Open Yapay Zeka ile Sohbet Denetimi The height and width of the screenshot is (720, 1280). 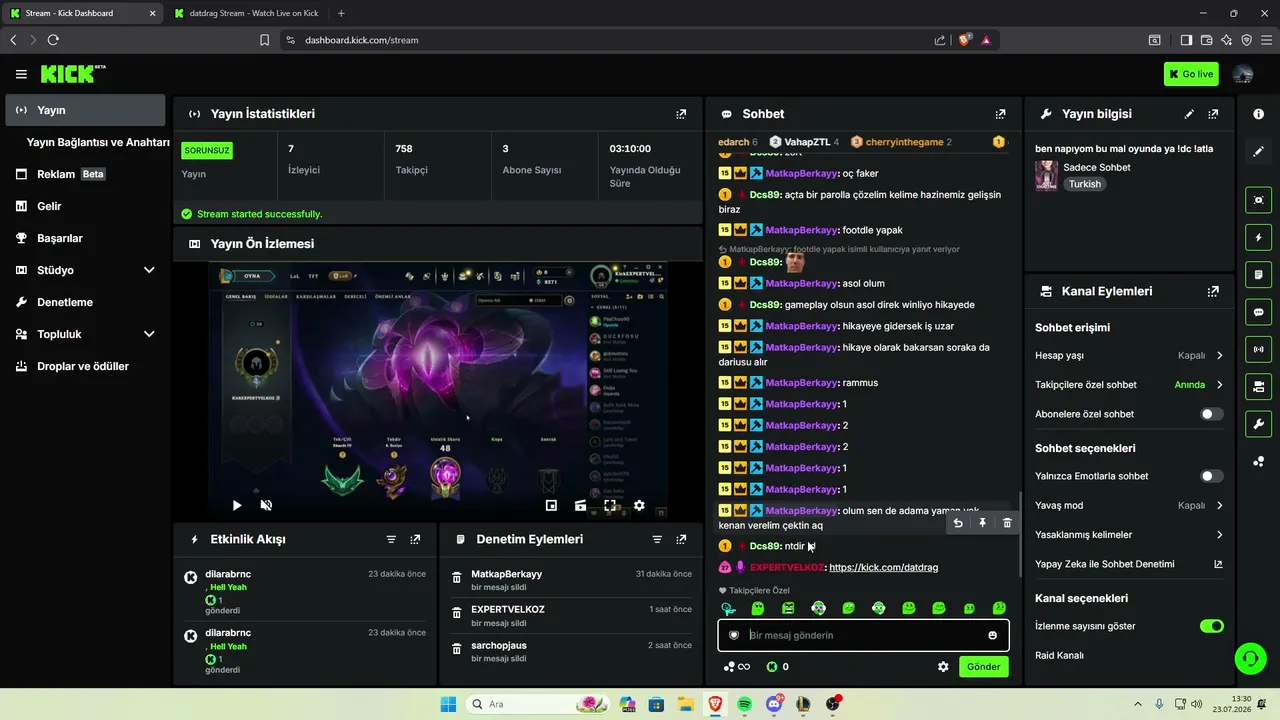pos(1129,564)
